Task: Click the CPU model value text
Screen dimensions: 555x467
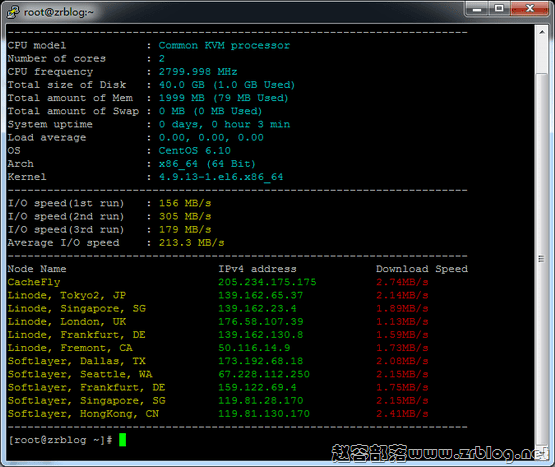Action: coord(224,45)
